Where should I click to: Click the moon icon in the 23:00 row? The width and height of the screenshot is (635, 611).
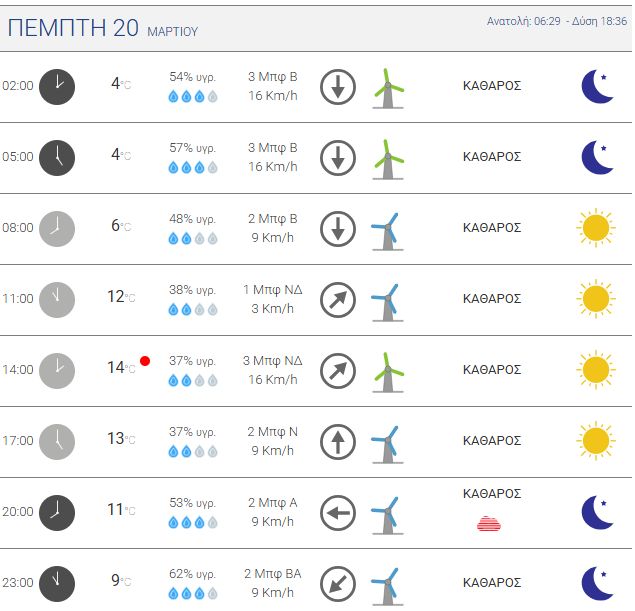(597, 583)
